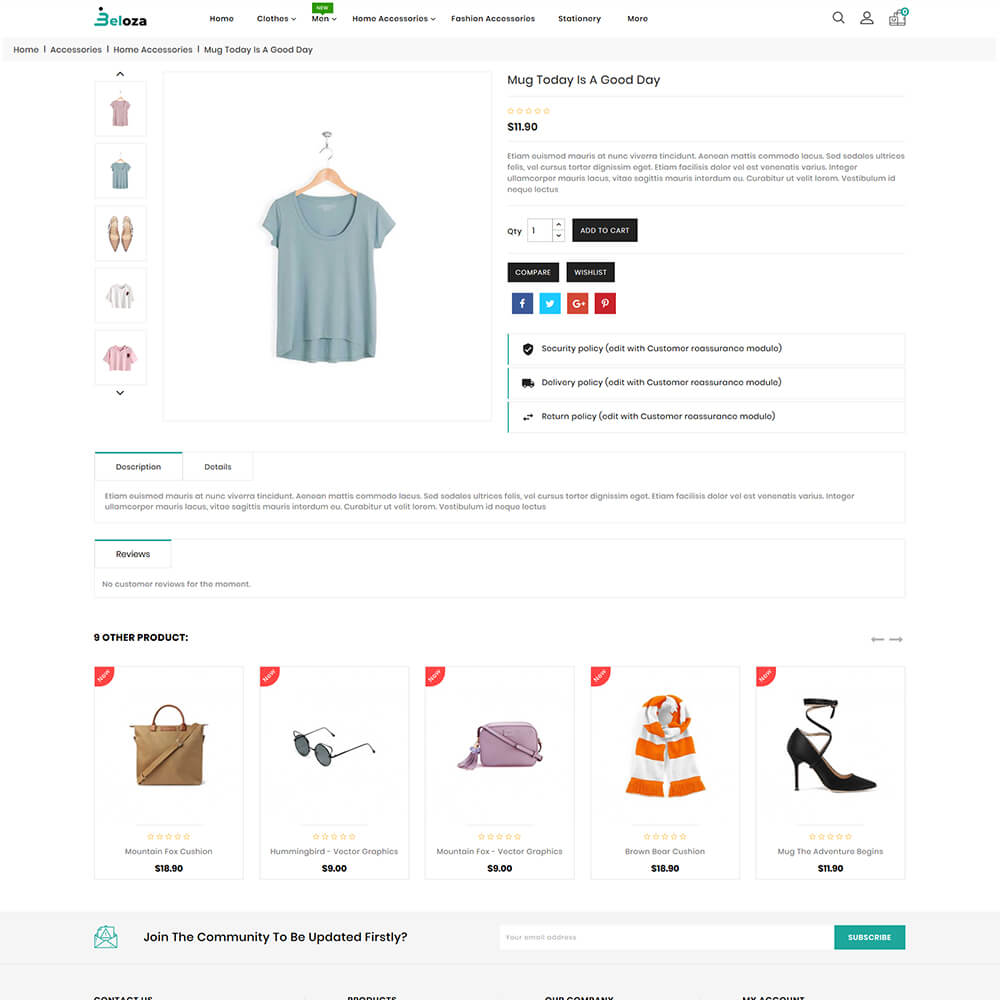This screenshot has height=1000, width=1000.
Task: Add the product to cart
Action: 604,230
